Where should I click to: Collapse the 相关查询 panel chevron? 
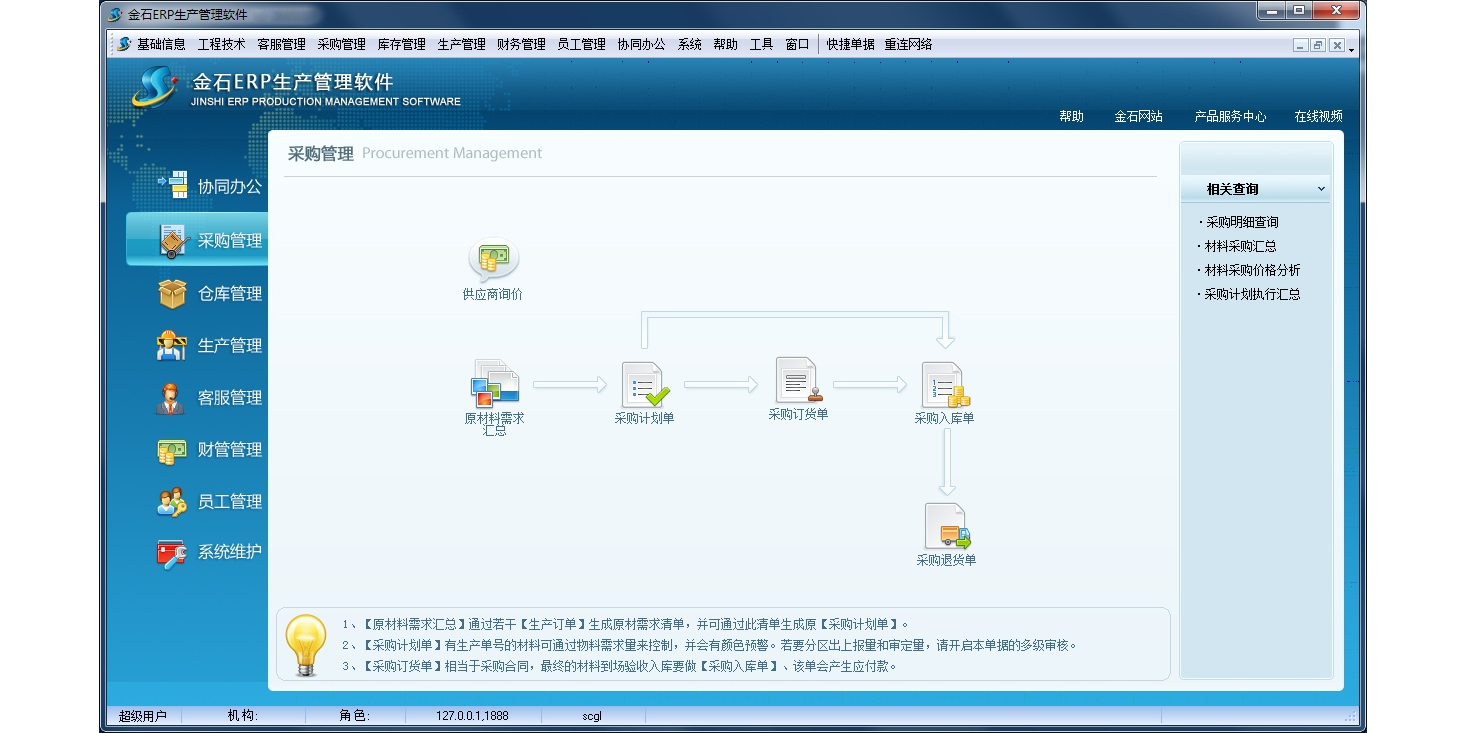pyautogui.click(x=1320, y=189)
